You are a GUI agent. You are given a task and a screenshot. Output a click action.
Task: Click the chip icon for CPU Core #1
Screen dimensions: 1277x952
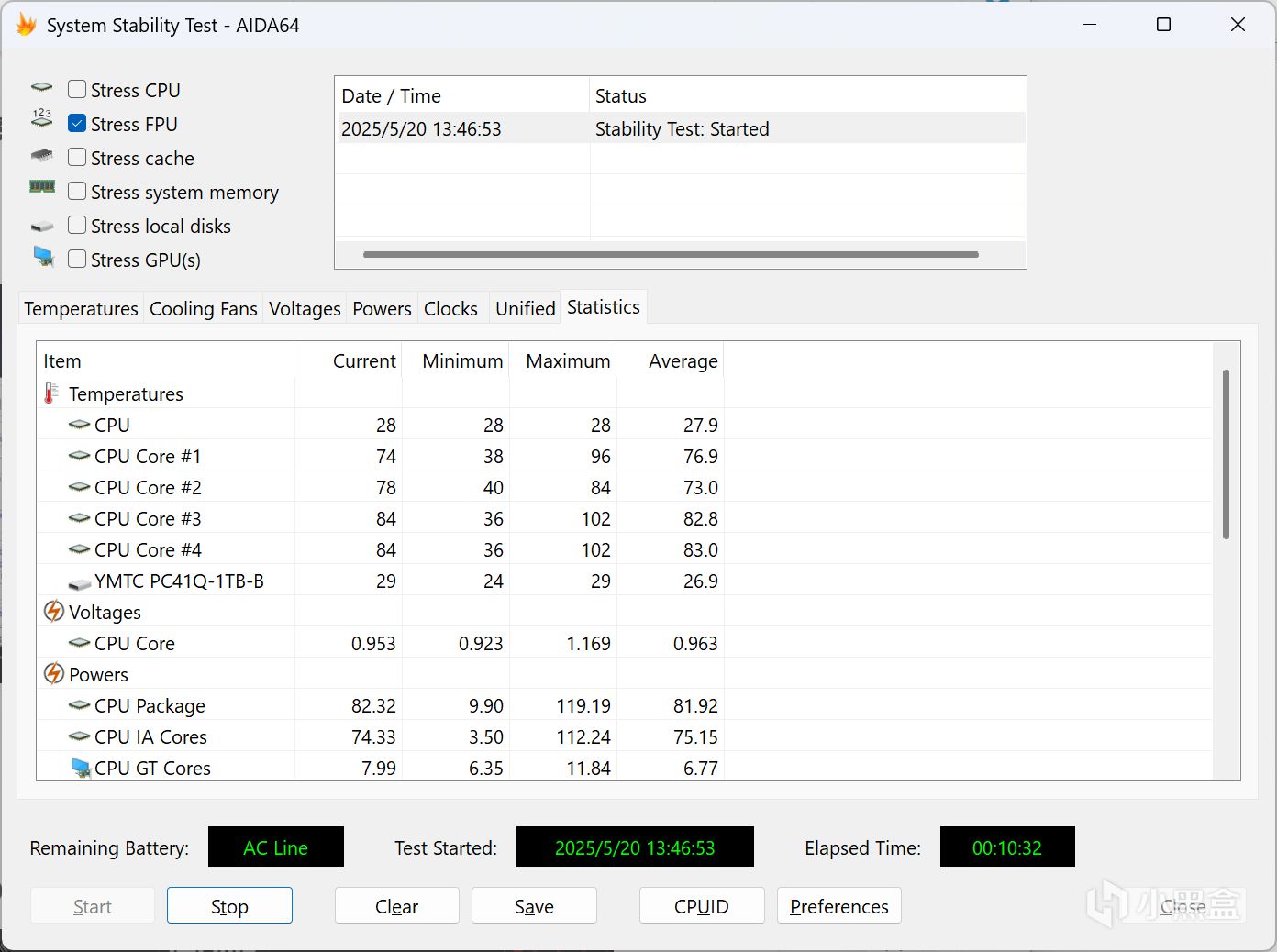[80, 456]
